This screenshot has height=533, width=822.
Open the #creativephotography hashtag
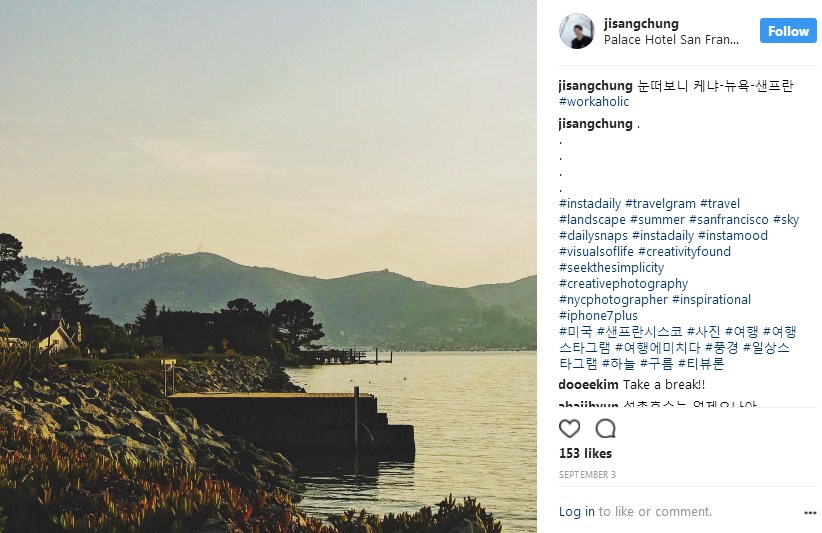click(x=623, y=284)
